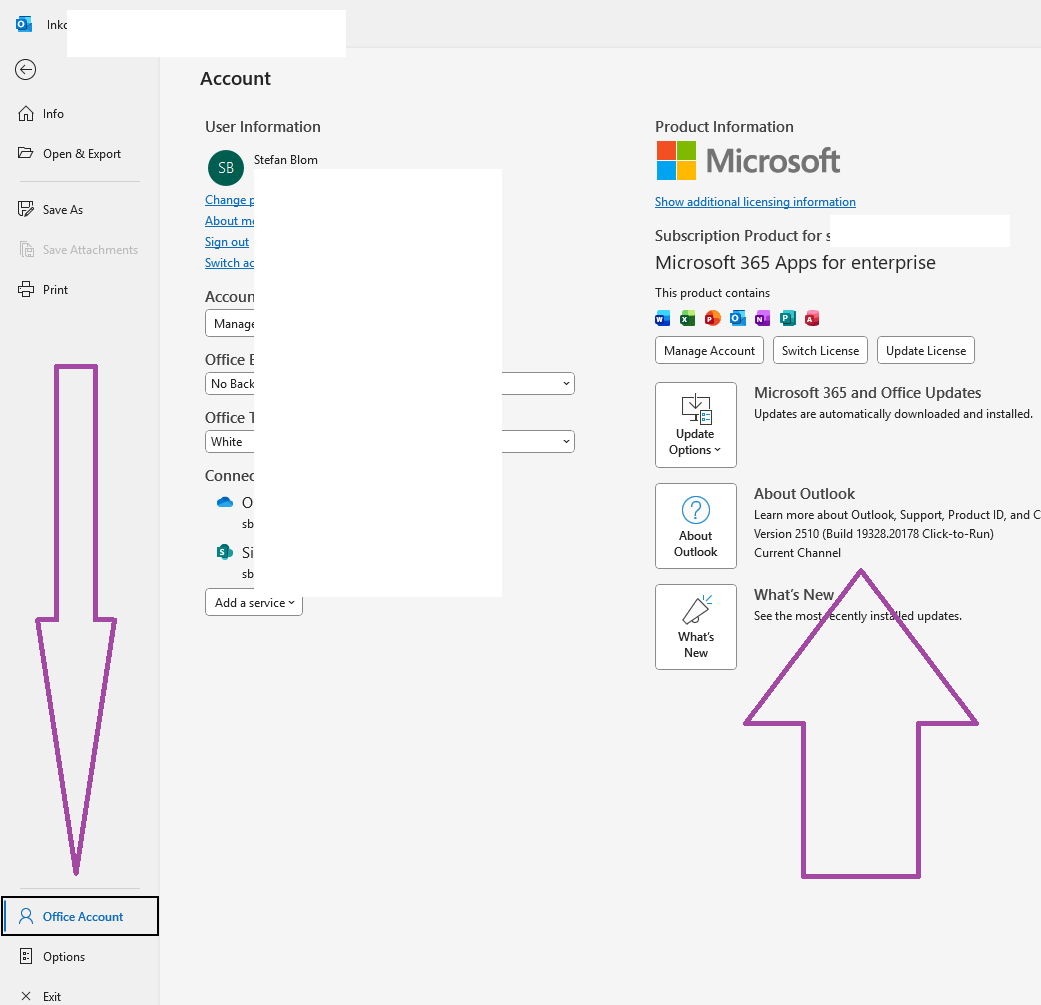
Task: Click the OneNote icon in product list
Action: (762, 319)
